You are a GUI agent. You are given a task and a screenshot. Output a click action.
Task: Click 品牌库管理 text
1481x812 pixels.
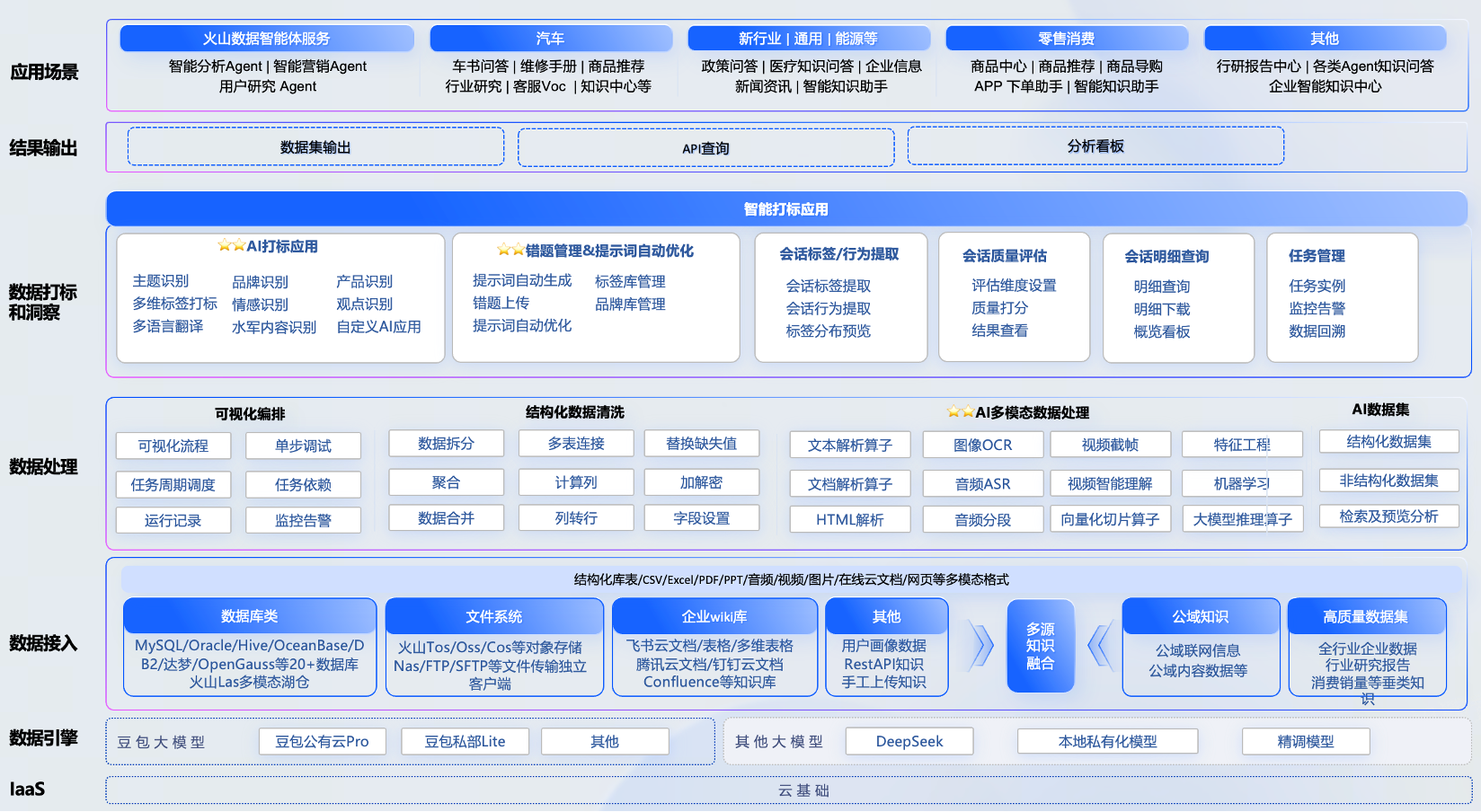[x=630, y=304]
